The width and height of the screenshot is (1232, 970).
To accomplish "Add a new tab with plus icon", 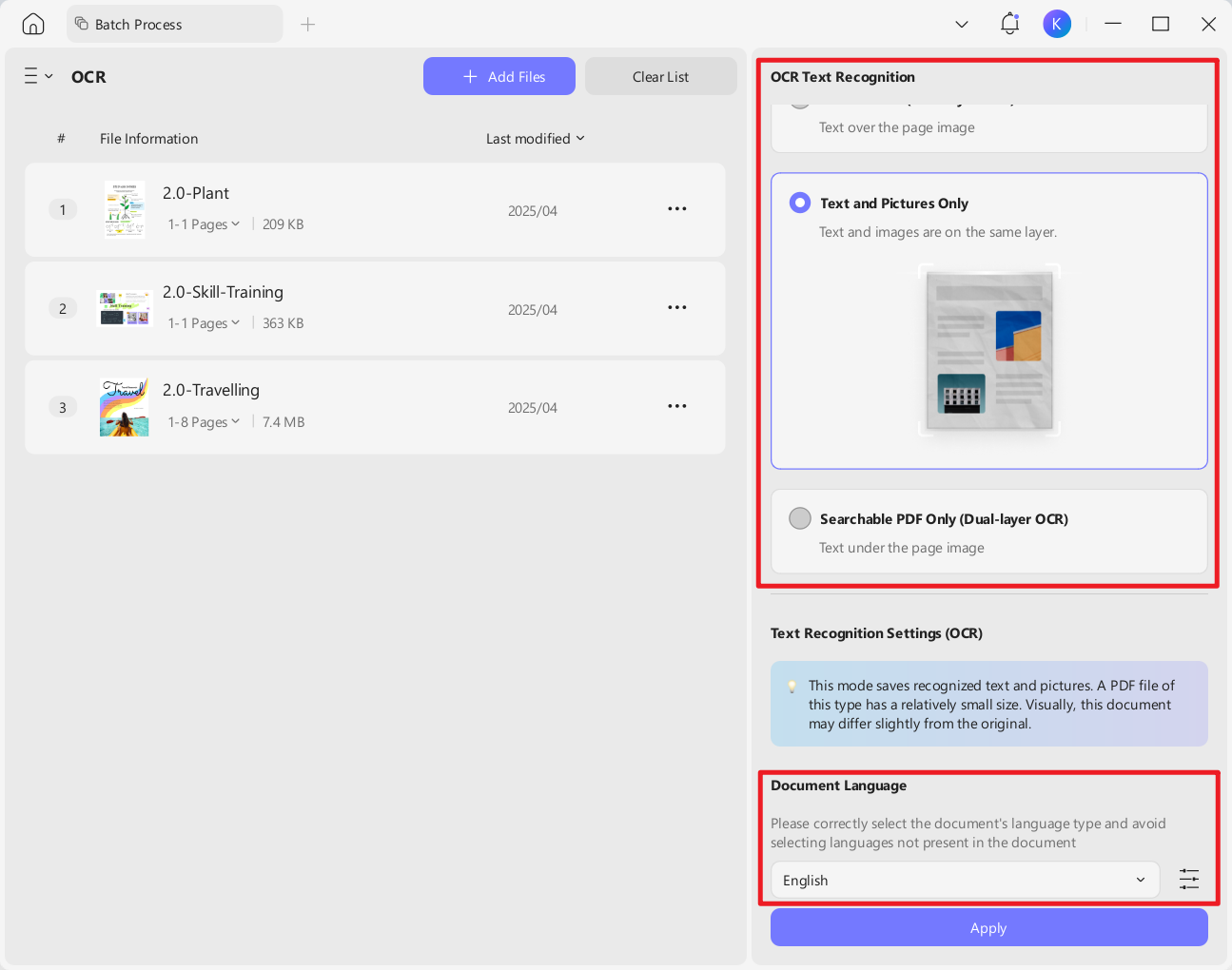I will [307, 24].
